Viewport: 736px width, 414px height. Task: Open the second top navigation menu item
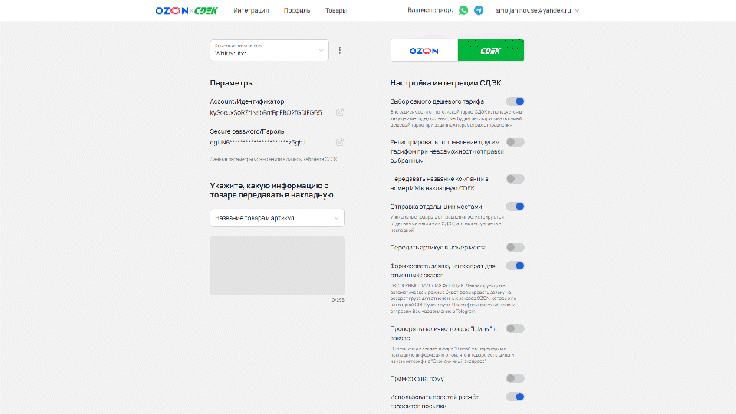[x=297, y=10]
